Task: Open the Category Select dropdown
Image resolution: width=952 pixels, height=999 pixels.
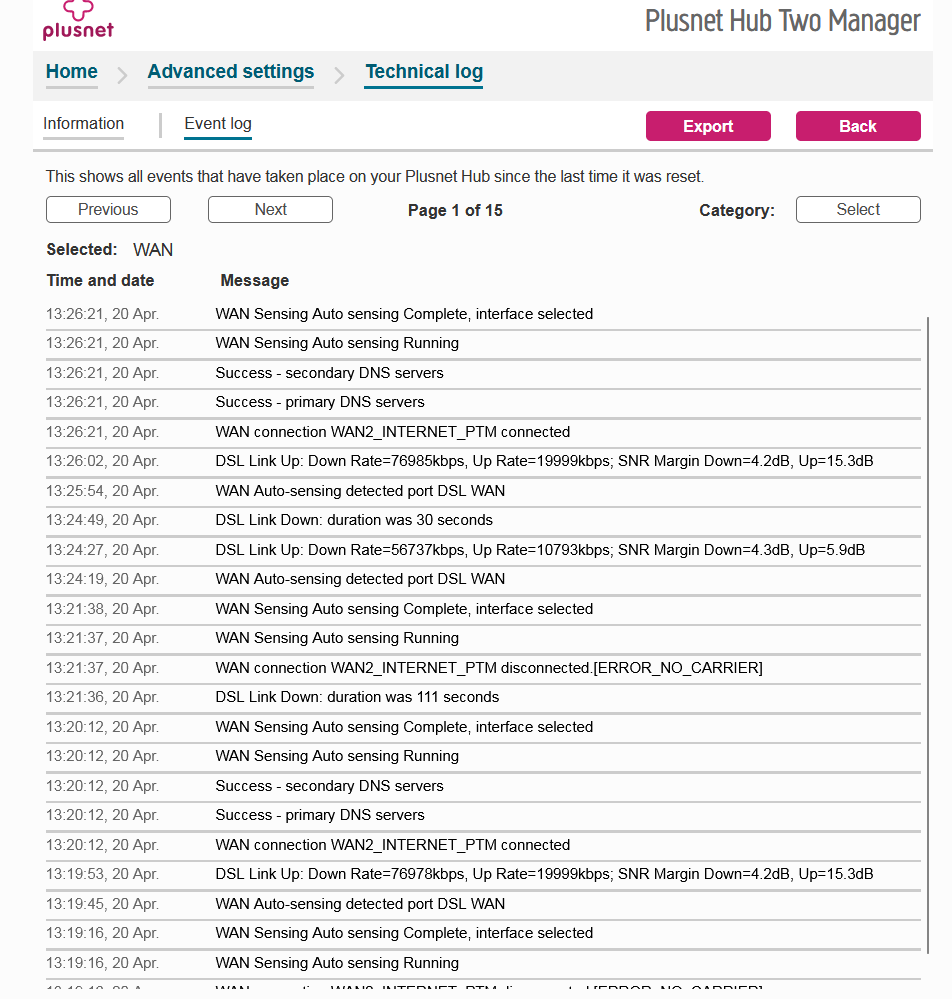Action: tap(858, 209)
